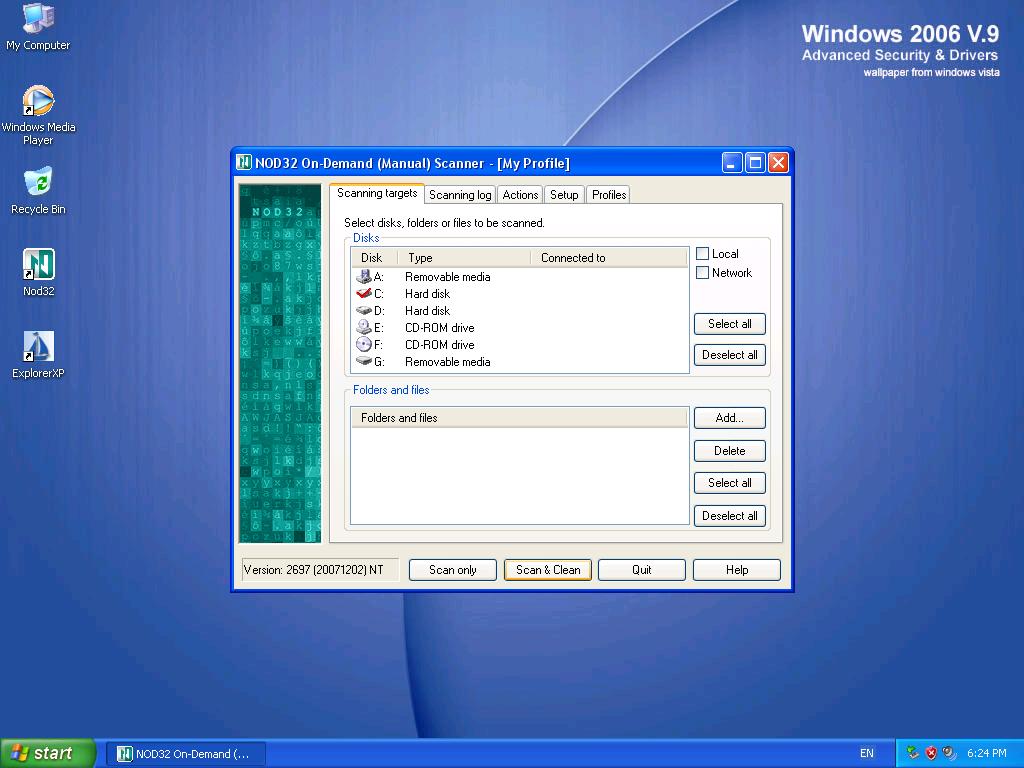Viewport: 1024px width, 768px height.
Task: Switch to the Scanning targets tab
Action: point(377,193)
